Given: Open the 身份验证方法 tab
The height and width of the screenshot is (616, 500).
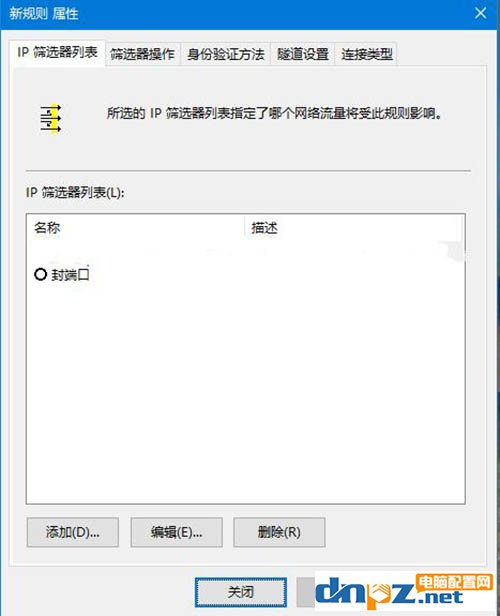Looking at the screenshot, I should tap(225, 54).
